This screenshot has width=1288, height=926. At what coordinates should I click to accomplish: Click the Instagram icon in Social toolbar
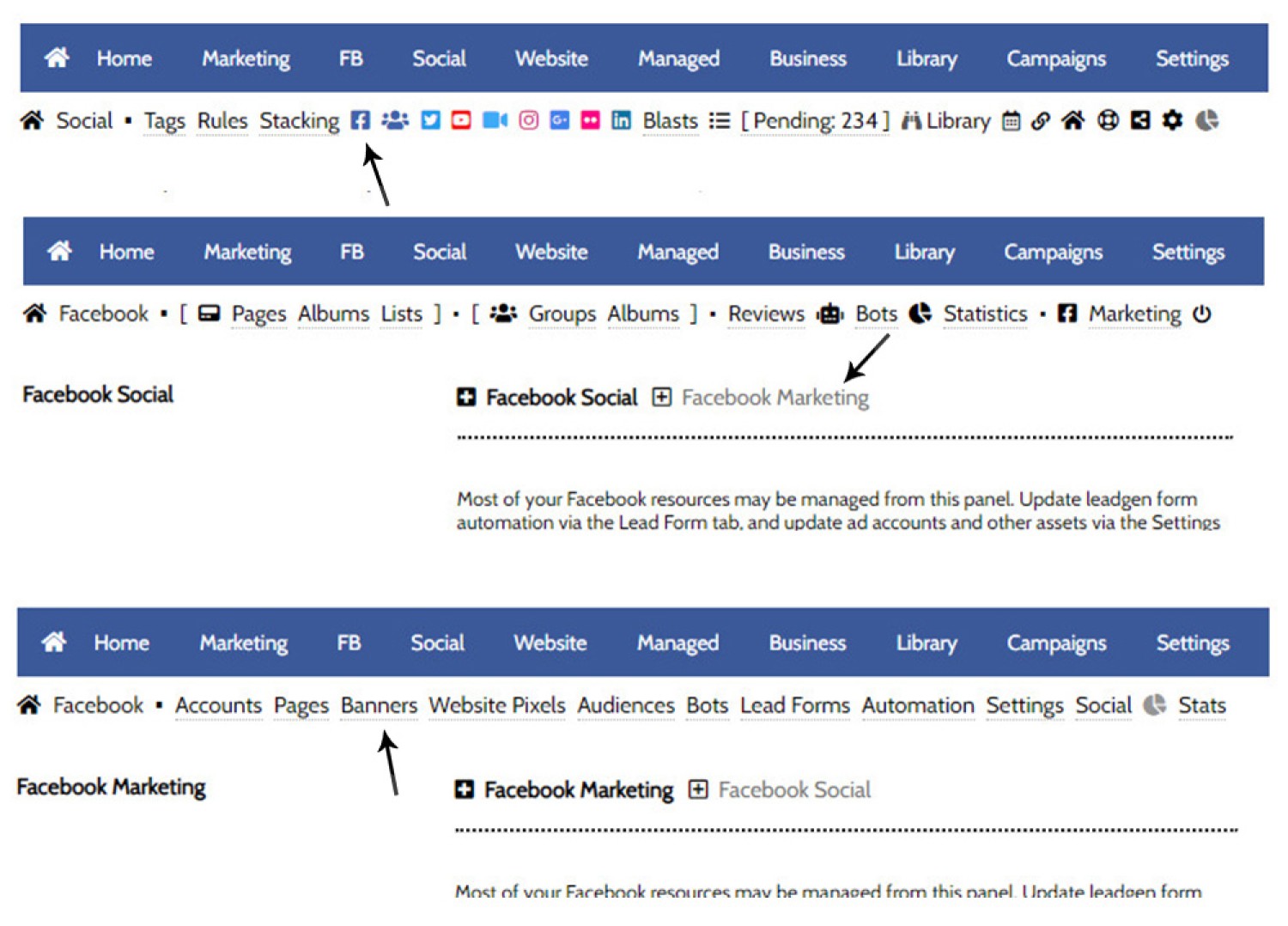tap(529, 121)
